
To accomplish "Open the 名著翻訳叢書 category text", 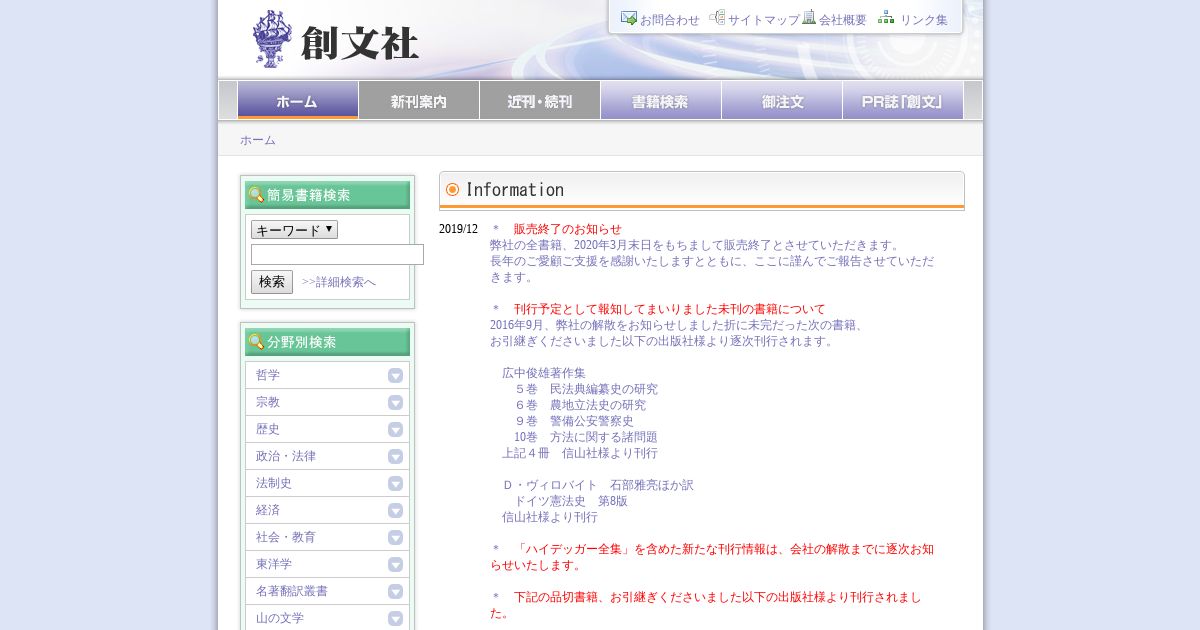I will pyautogui.click(x=292, y=591).
